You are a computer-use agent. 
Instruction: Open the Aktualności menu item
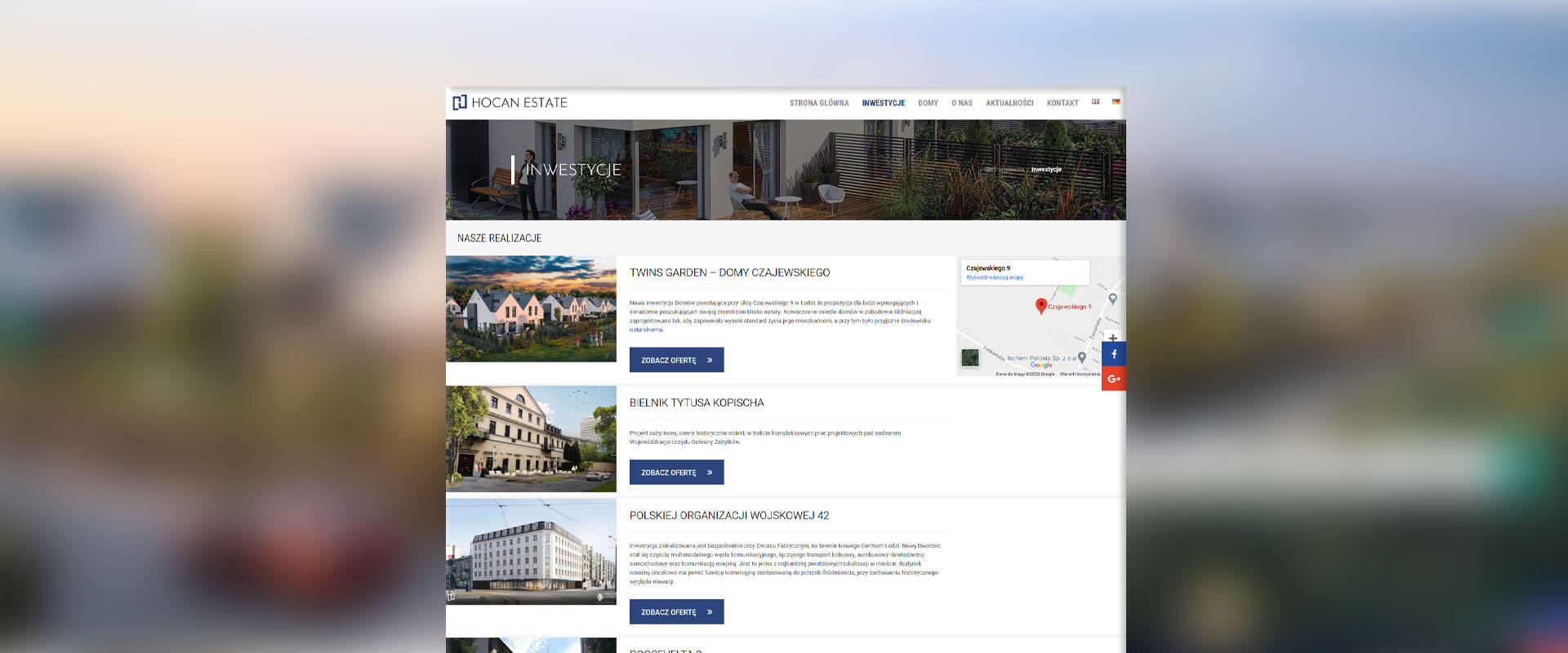1009,104
